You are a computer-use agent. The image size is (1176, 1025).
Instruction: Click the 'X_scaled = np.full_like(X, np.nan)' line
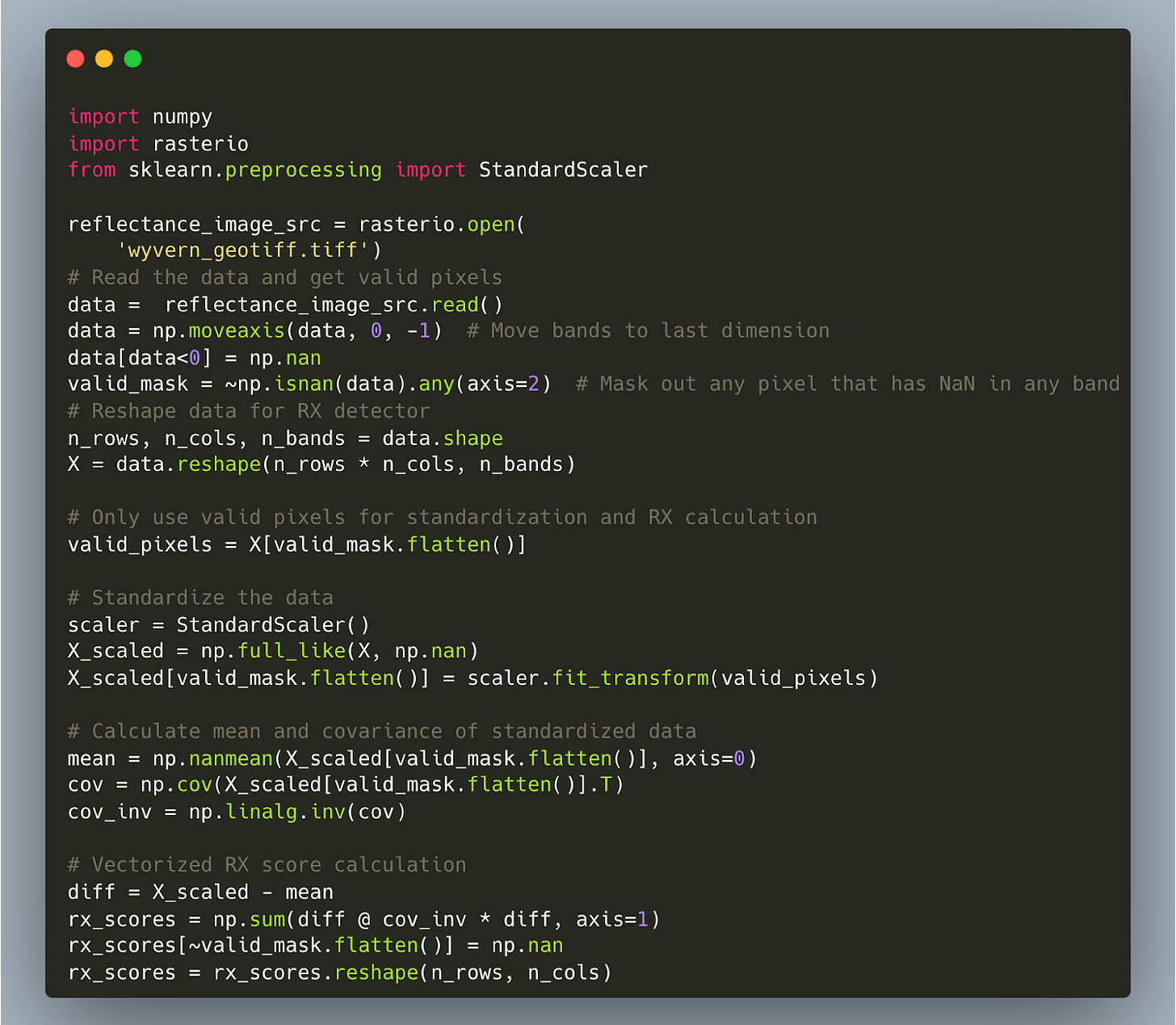click(273, 652)
